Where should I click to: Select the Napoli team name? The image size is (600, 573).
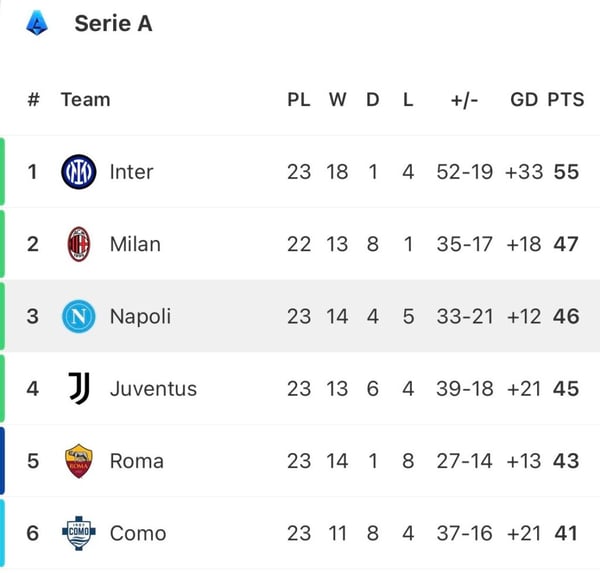click(x=140, y=316)
